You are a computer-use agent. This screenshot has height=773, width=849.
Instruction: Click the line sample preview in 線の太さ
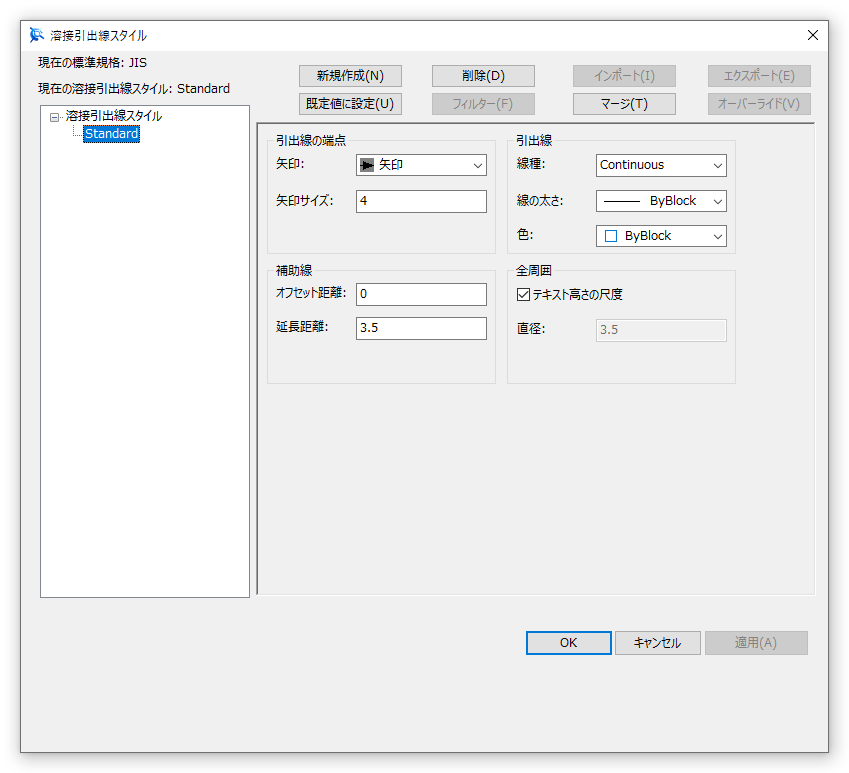(x=622, y=201)
